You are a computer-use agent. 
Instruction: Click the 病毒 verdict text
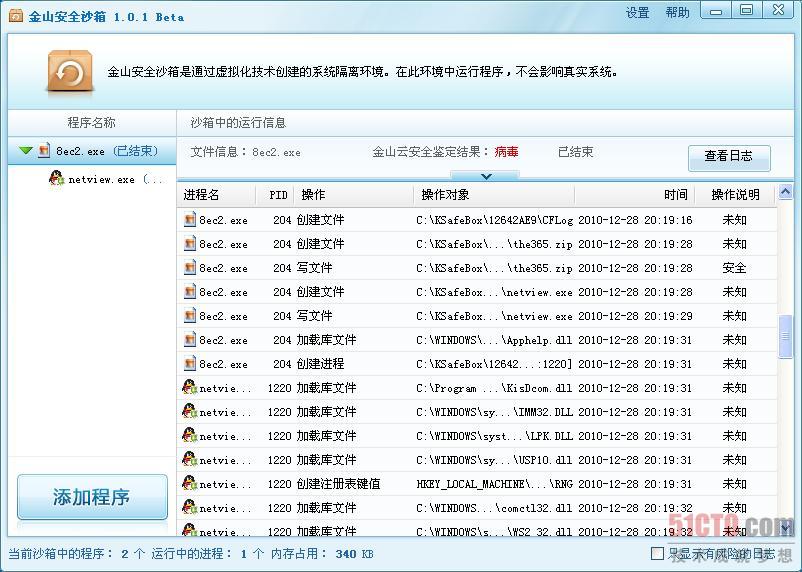[x=506, y=152]
